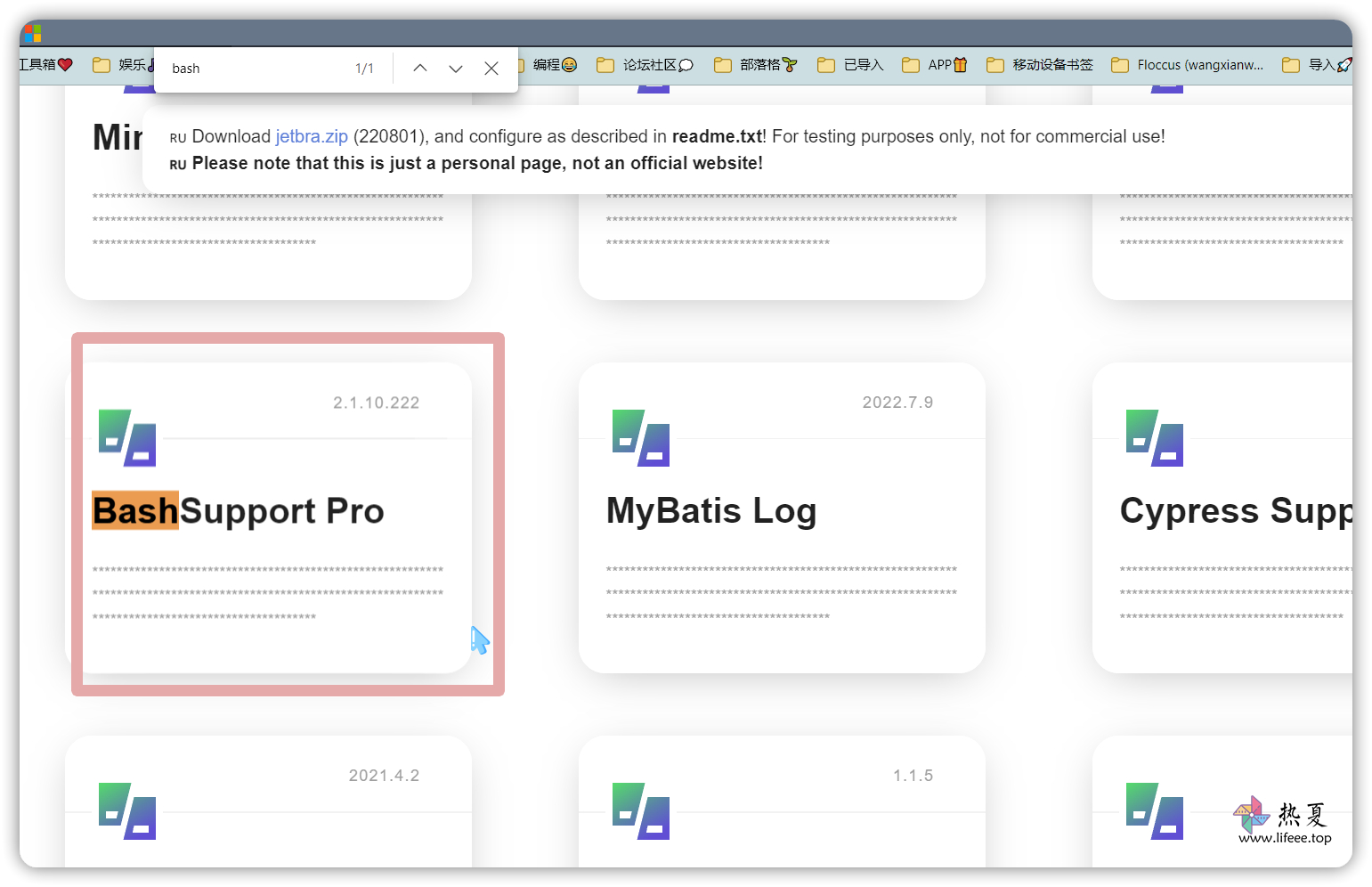The height and width of the screenshot is (887, 1372).
Task: Open the APP bookmark folder
Action: [x=935, y=65]
